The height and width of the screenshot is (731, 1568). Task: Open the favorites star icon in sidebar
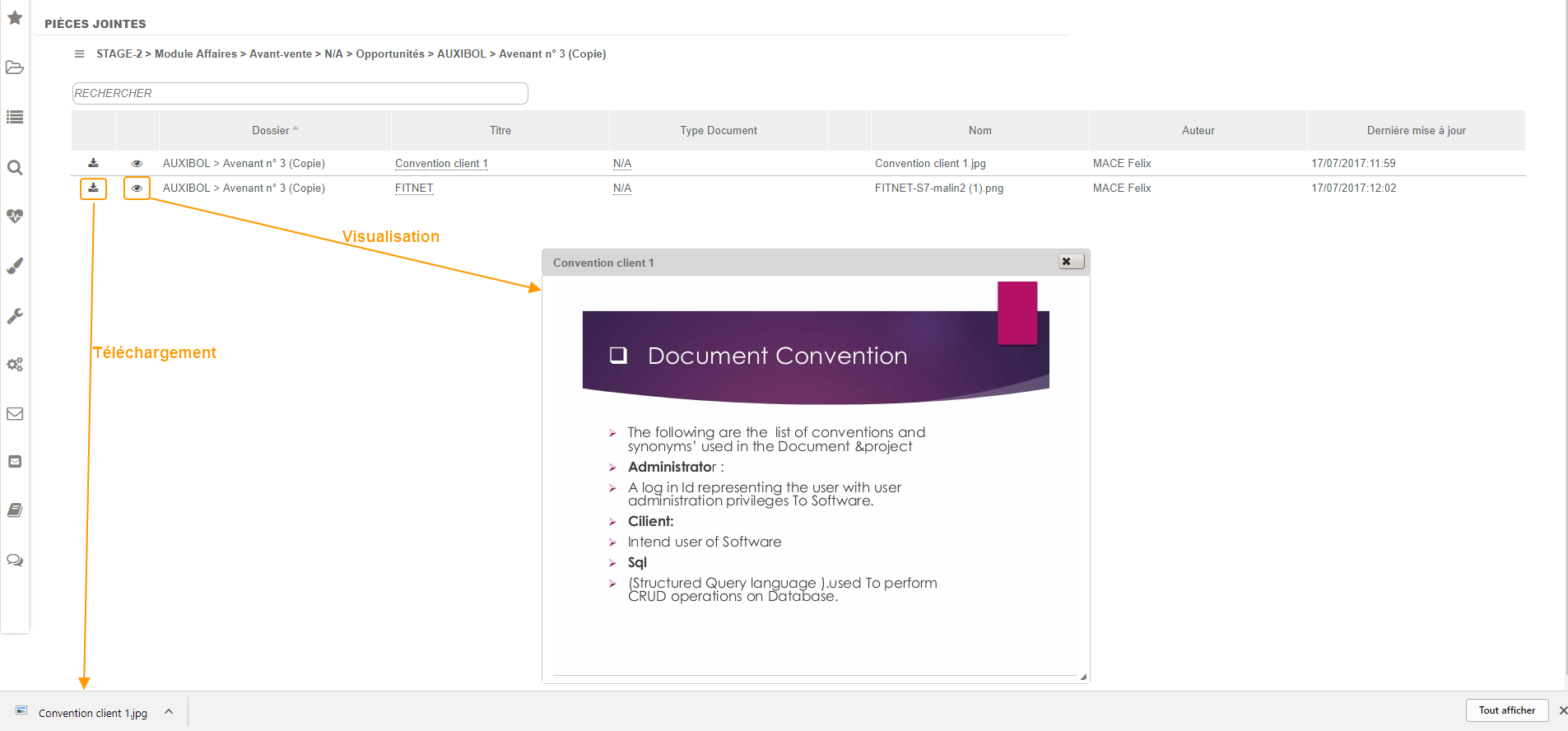click(x=15, y=17)
